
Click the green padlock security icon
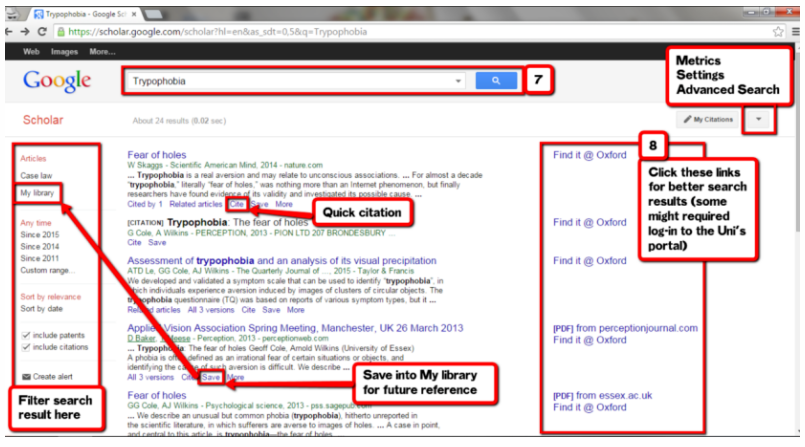tap(61, 32)
